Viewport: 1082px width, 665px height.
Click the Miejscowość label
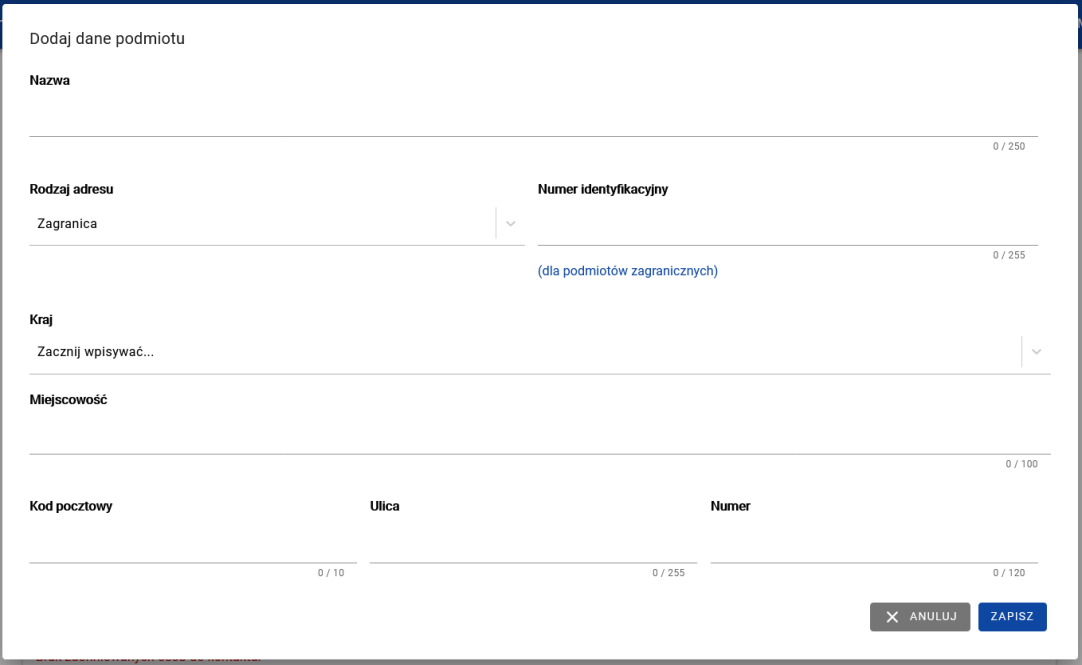pyautogui.click(x=68, y=400)
